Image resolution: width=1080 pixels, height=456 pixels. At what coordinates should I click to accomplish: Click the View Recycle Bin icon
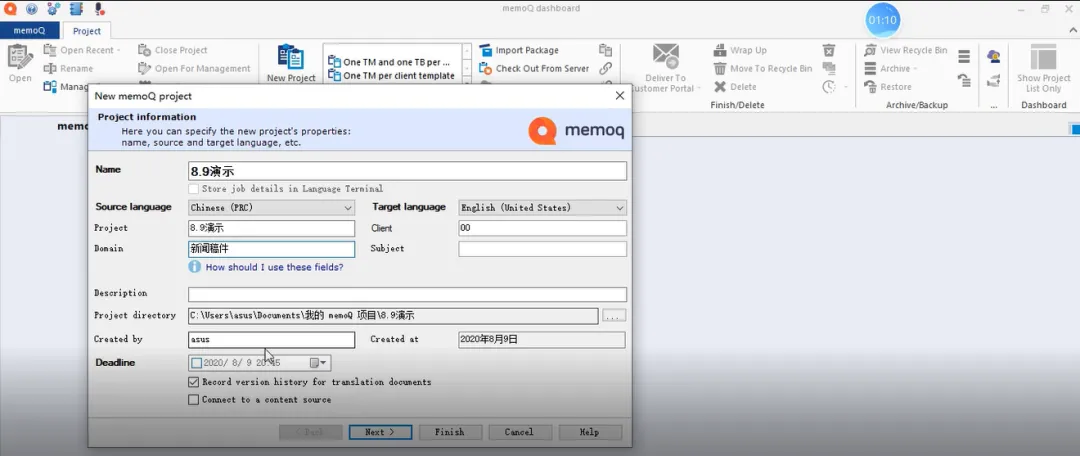coord(870,50)
